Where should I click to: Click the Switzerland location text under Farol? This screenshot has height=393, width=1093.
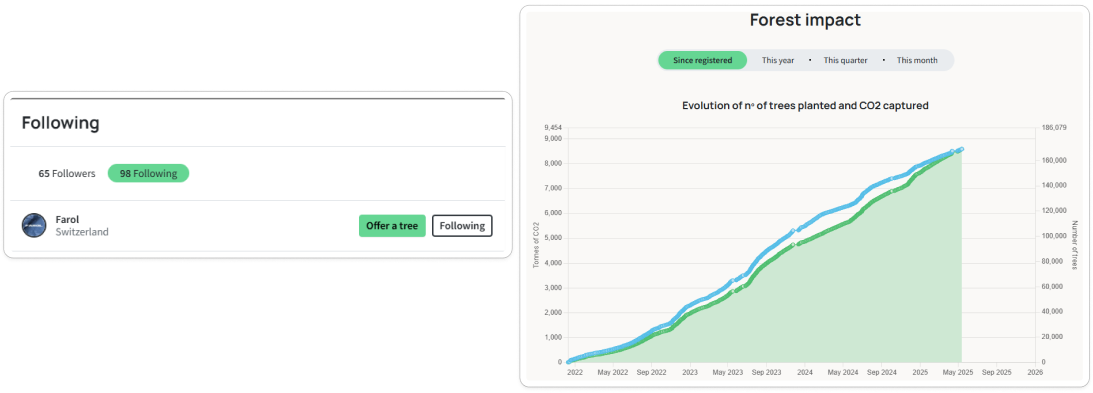(82, 232)
